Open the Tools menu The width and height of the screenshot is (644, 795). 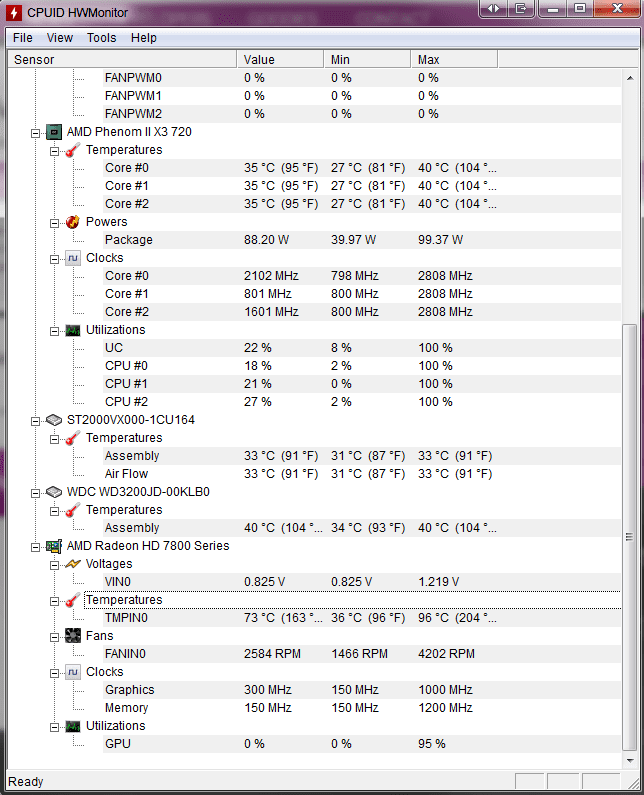click(101, 38)
